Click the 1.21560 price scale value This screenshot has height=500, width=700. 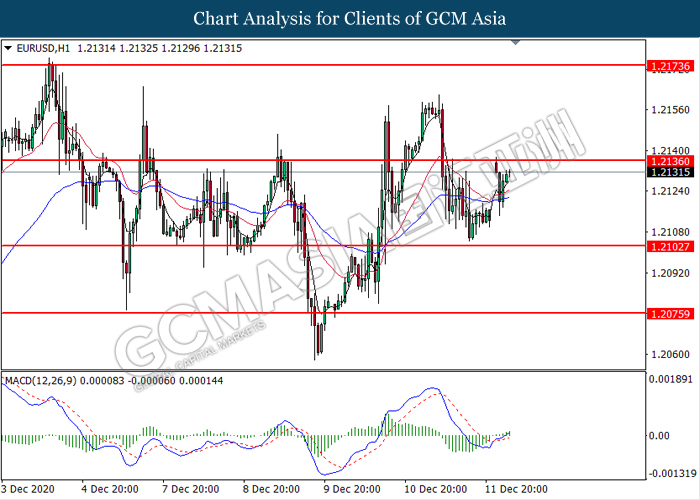click(671, 110)
